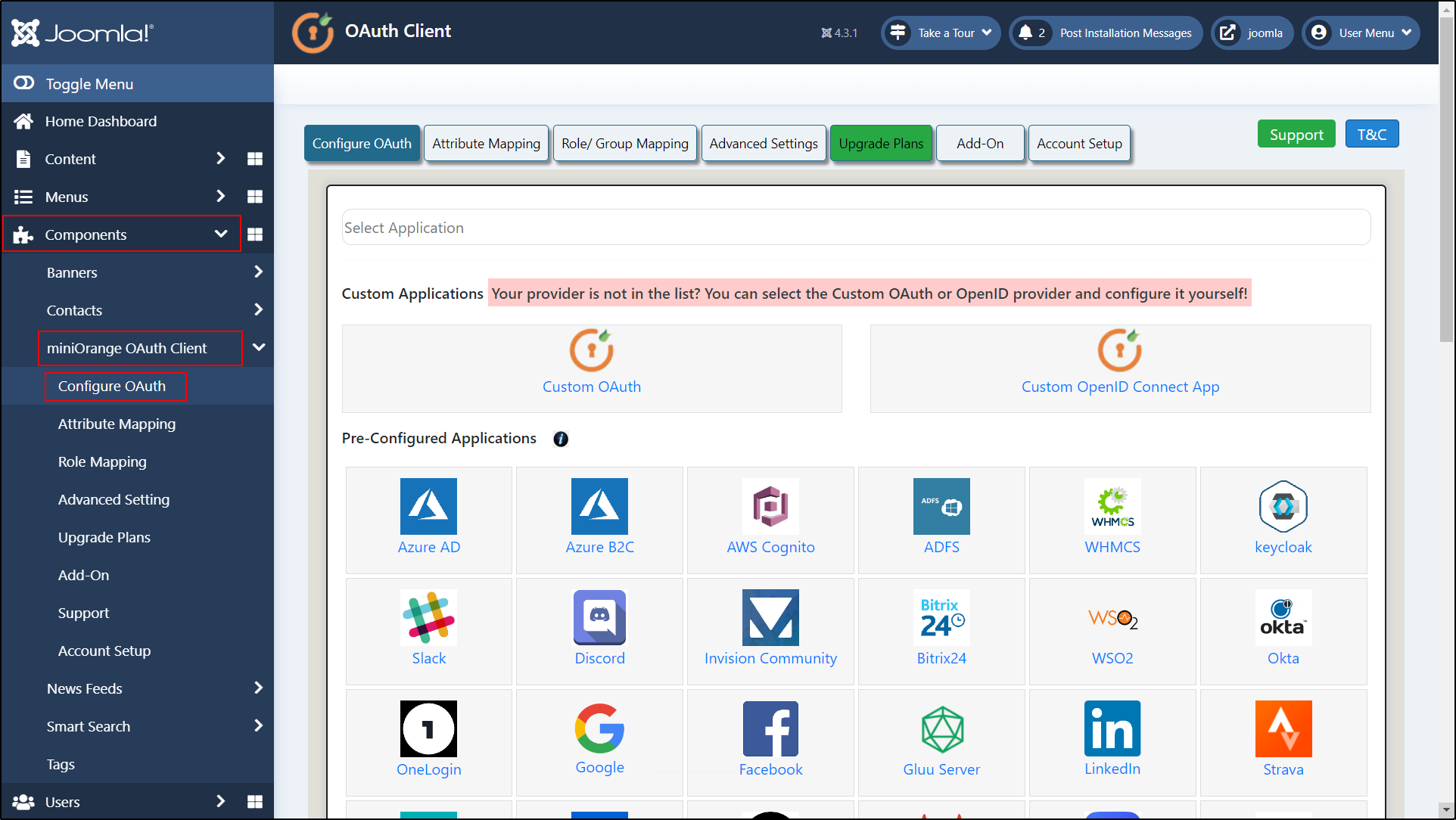Open Advanced Setting in the sidebar

(x=114, y=499)
